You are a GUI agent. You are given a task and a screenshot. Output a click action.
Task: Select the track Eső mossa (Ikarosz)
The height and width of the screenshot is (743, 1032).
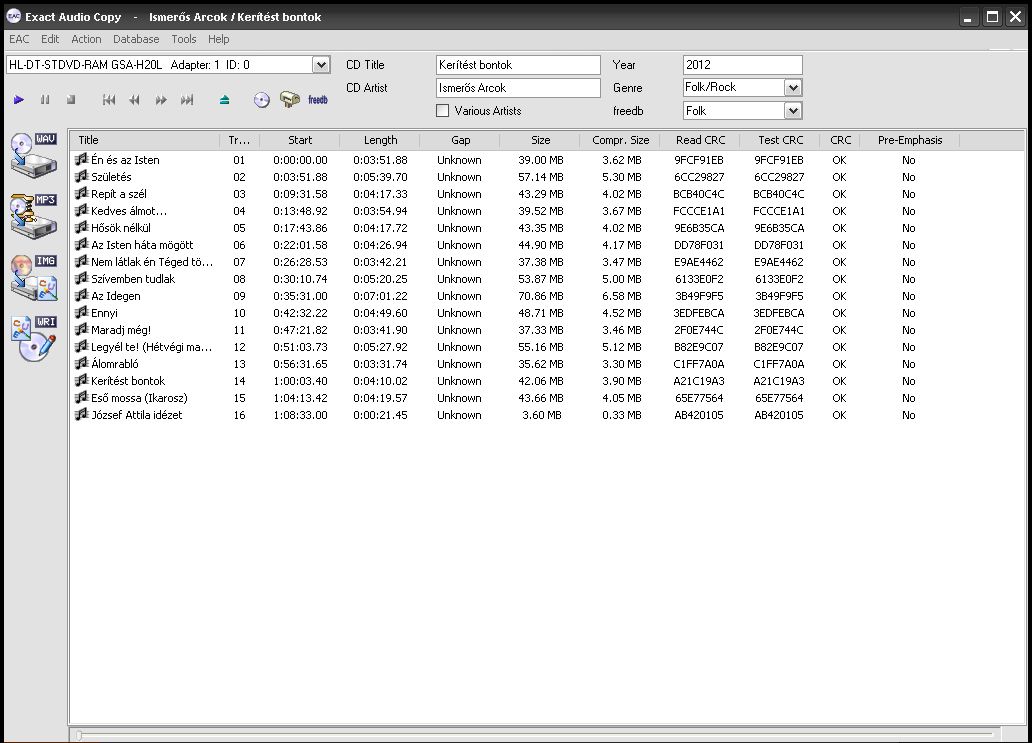139,397
